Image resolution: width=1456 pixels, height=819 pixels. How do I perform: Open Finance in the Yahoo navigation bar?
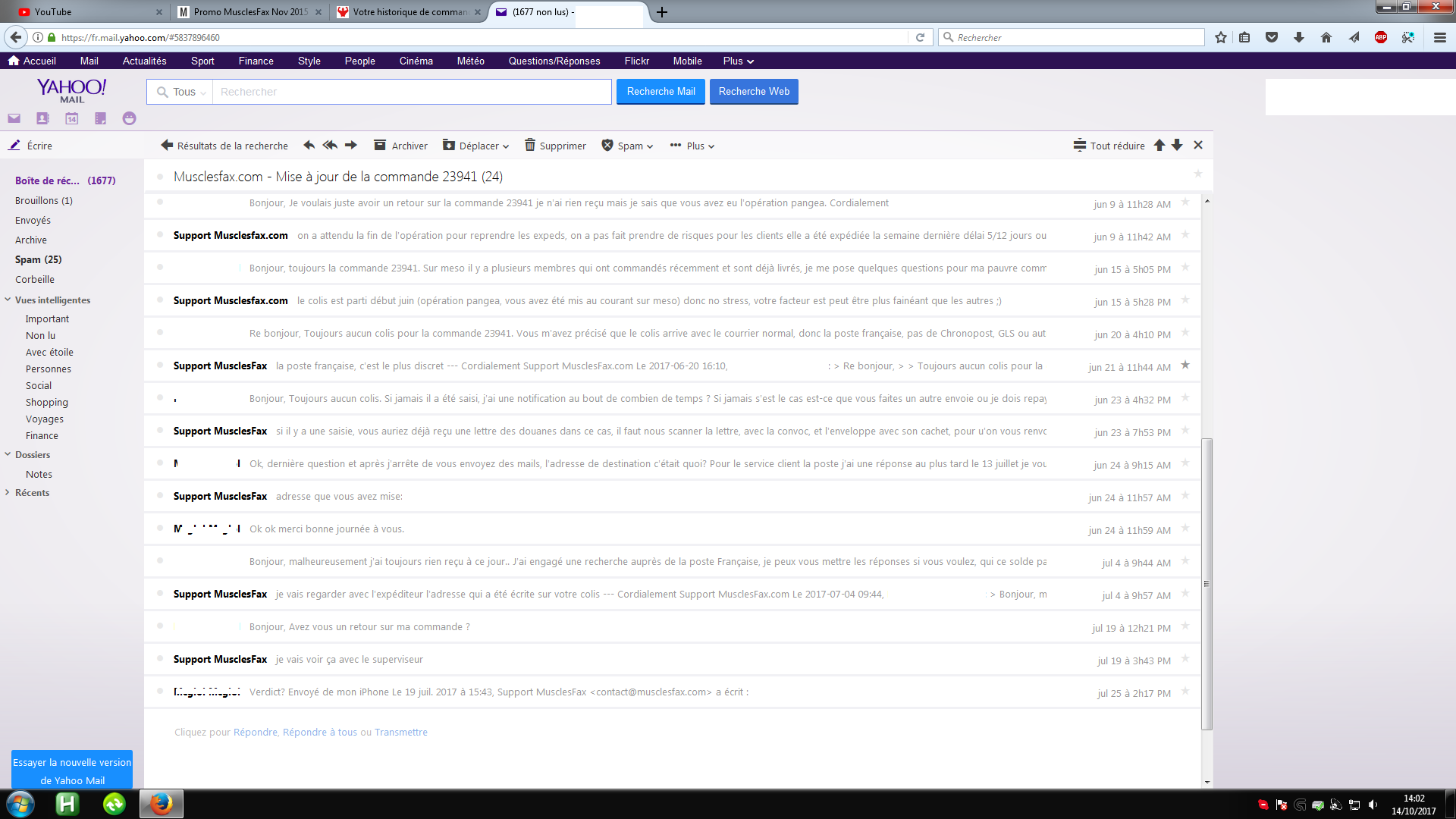[x=256, y=61]
